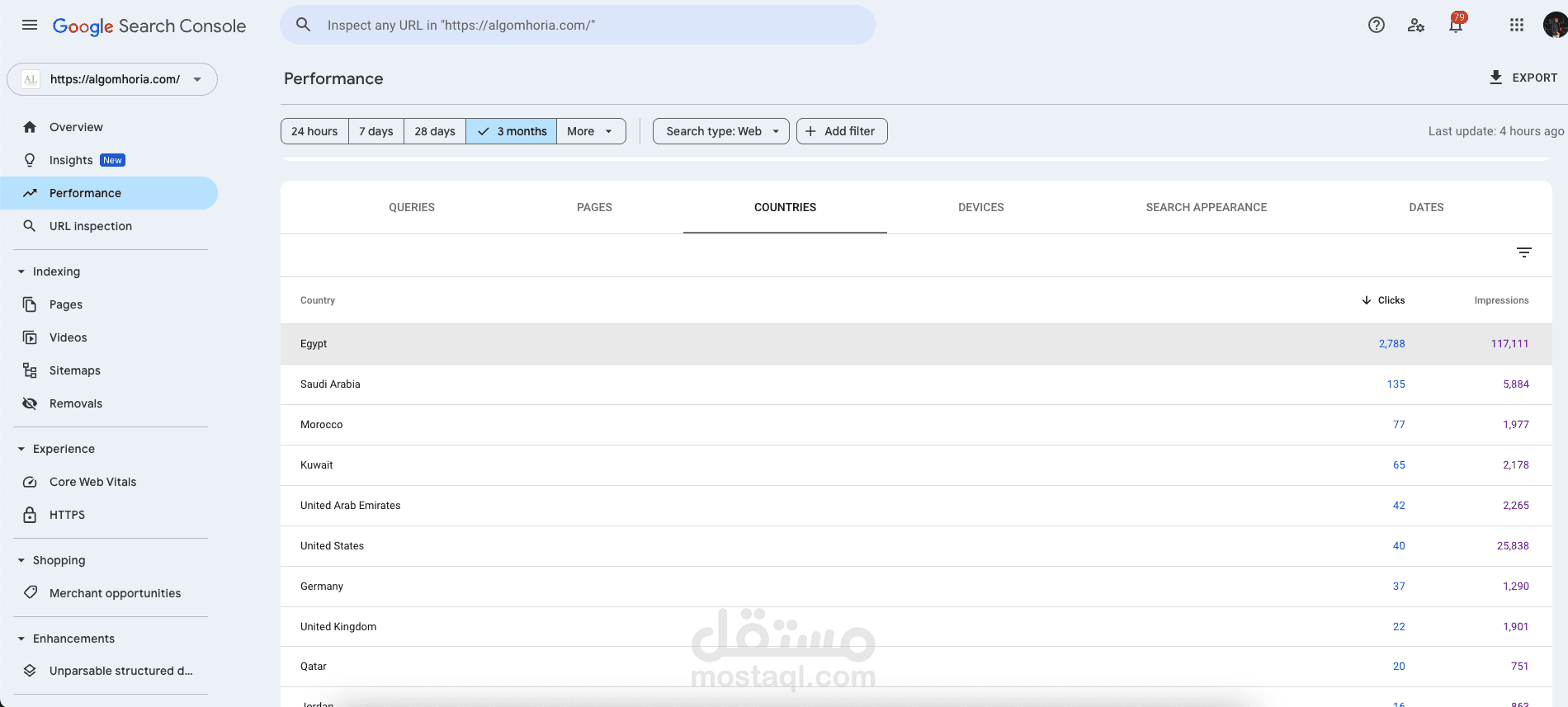This screenshot has width=1568, height=707.
Task: Switch to the Pages tab
Action: (x=594, y=207)
